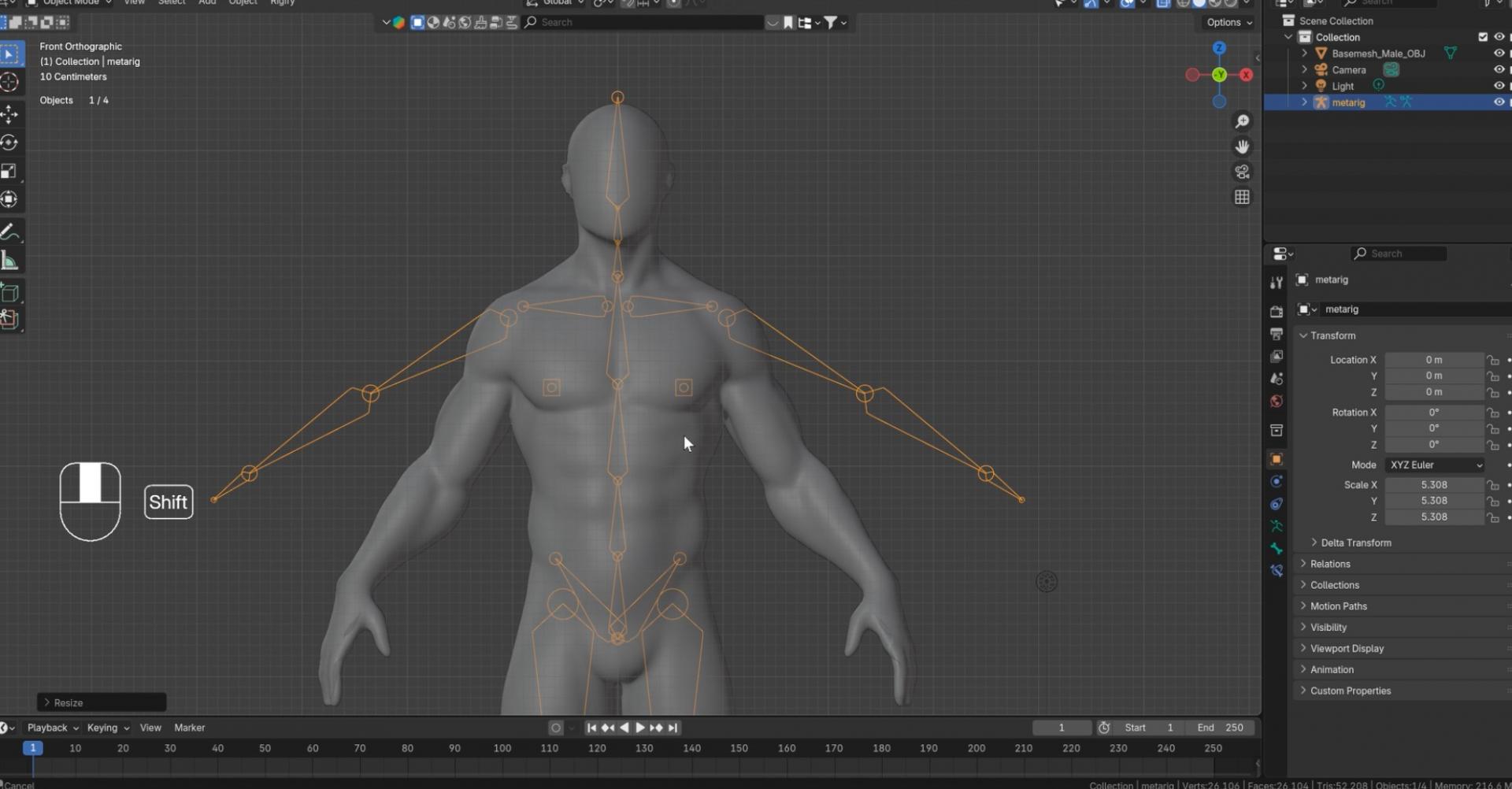This screenshot has height=789, width=1512.
Task: Click the Scale X value field
Action: pyautogui.click(x=1433, y=485)
